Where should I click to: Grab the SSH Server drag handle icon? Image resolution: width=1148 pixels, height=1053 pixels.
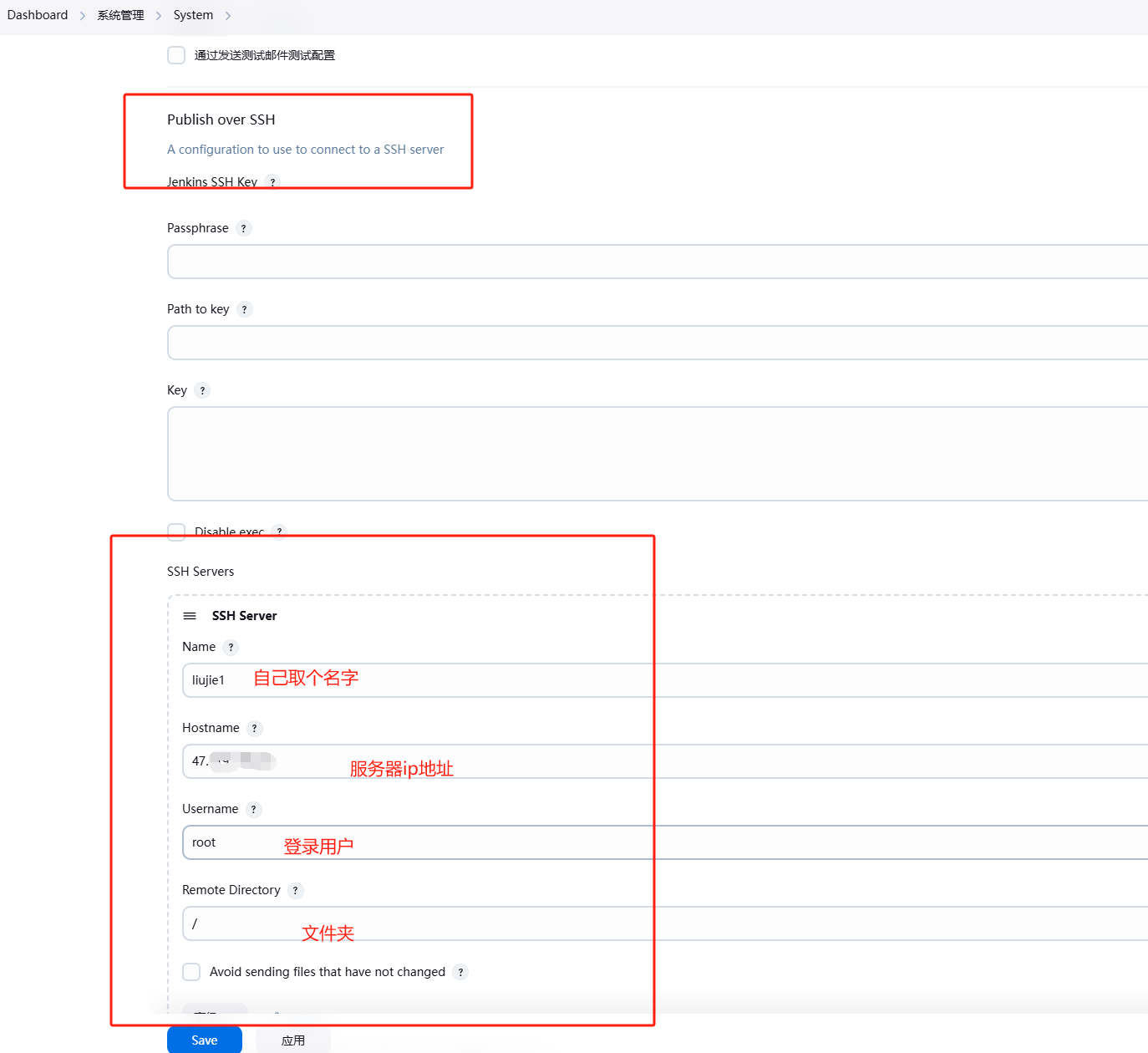(x=190, y=616)
